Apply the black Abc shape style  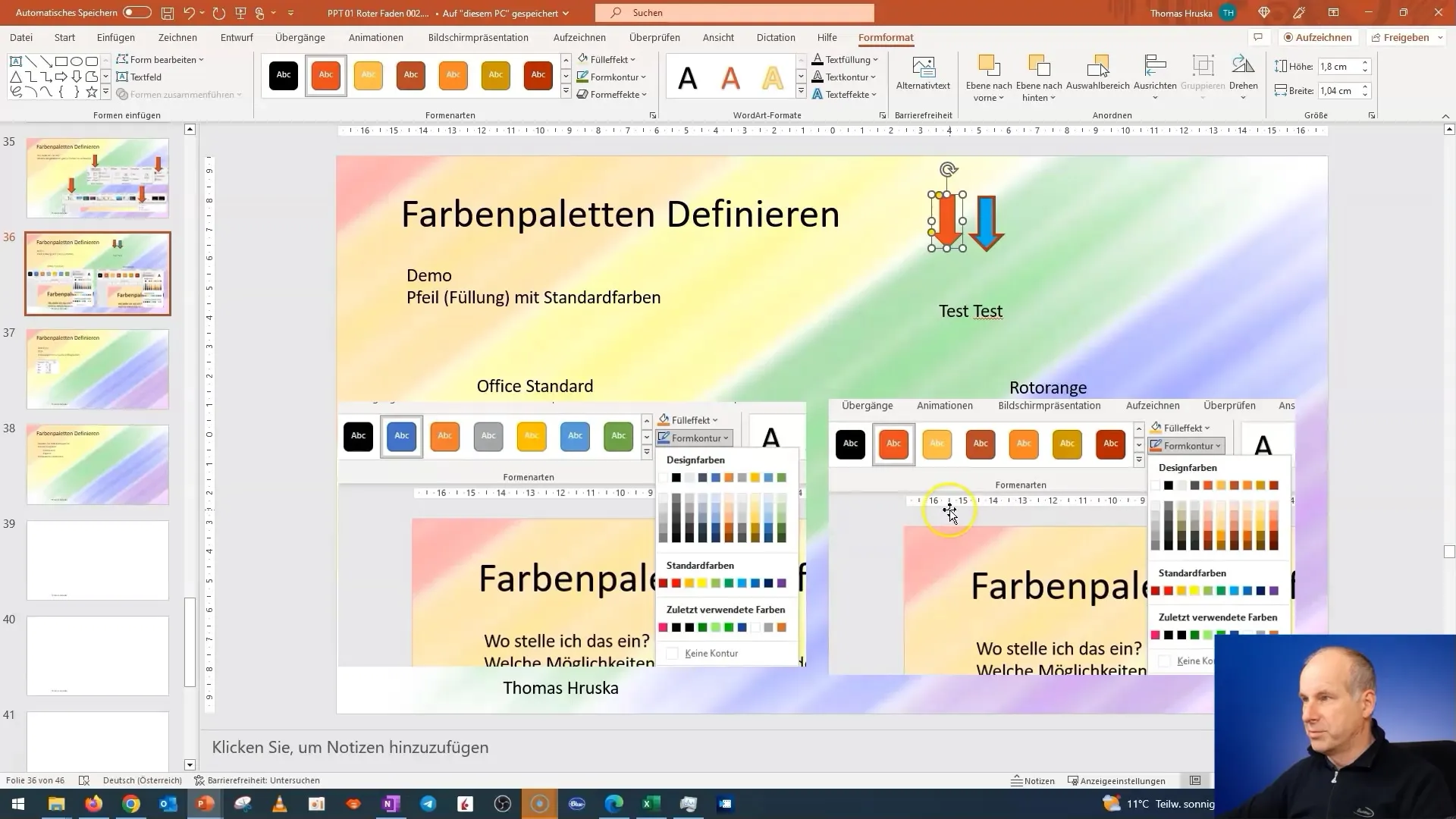coord(284,75)
